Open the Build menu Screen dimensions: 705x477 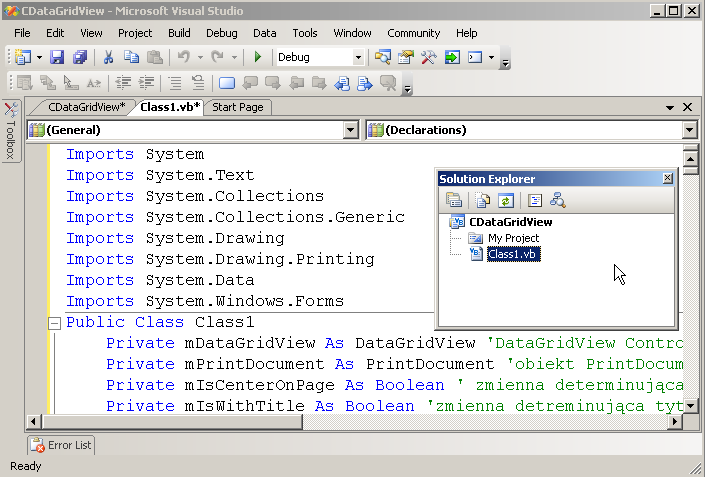[179, 33]
